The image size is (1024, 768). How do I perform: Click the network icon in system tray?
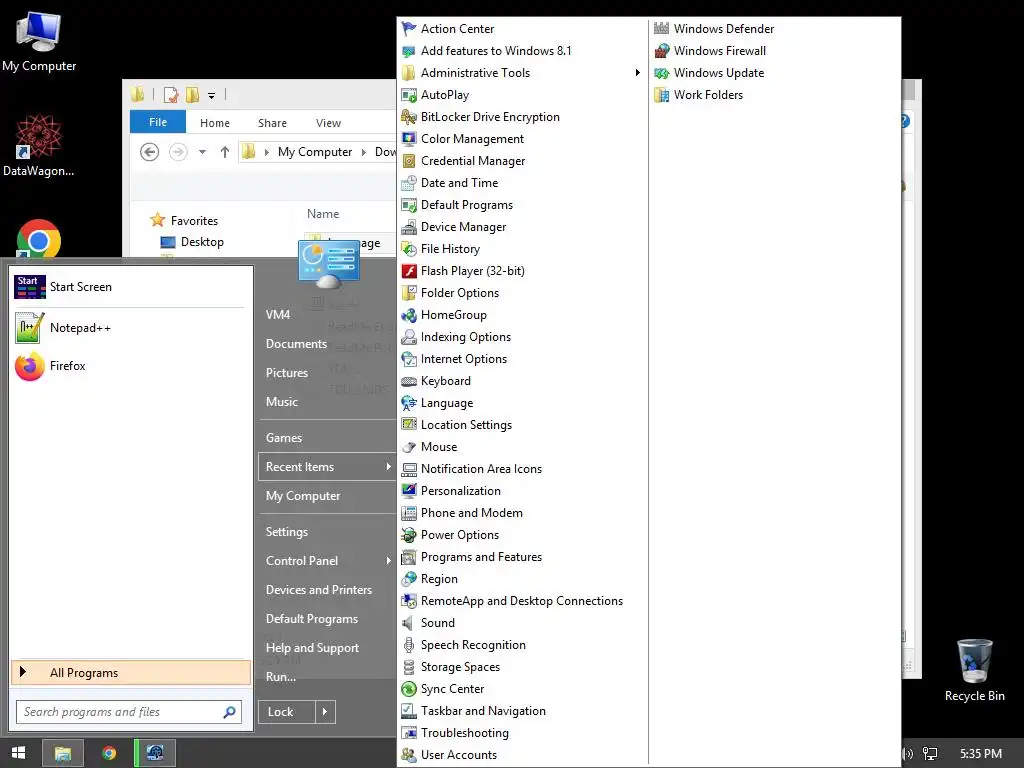930,754
